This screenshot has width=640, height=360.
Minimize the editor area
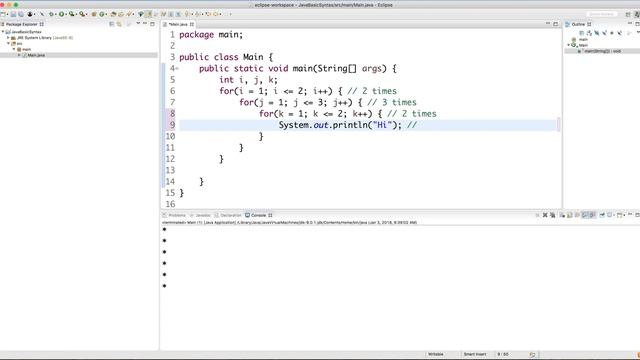(548, 23)
